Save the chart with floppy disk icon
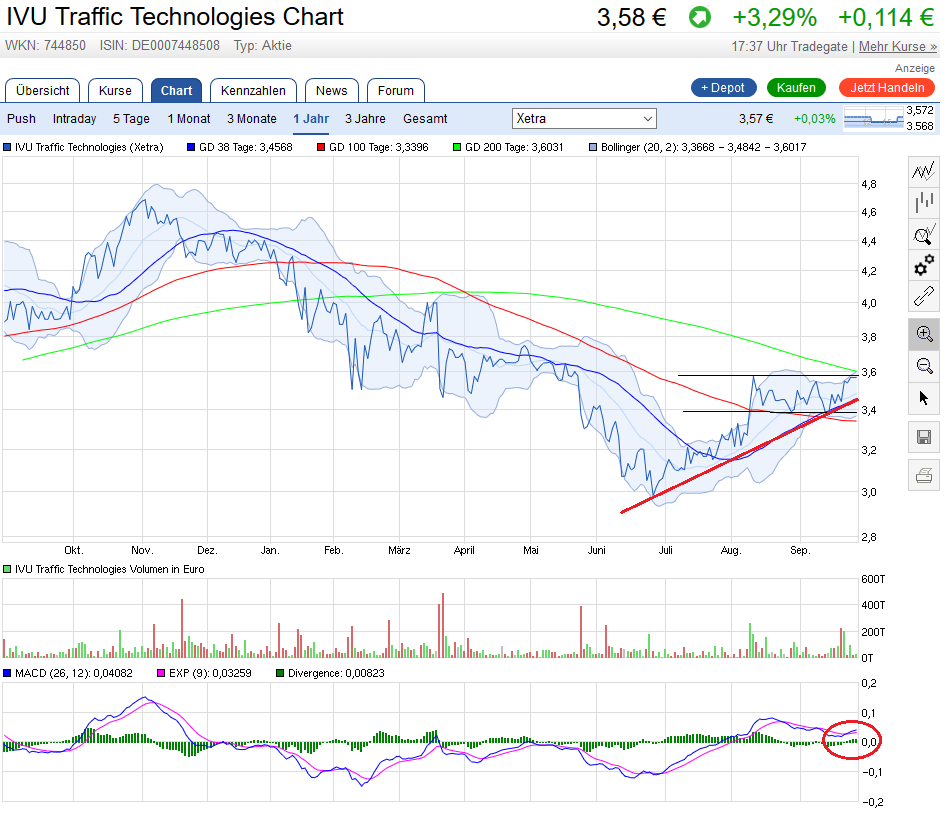 [x=924, y=437]
